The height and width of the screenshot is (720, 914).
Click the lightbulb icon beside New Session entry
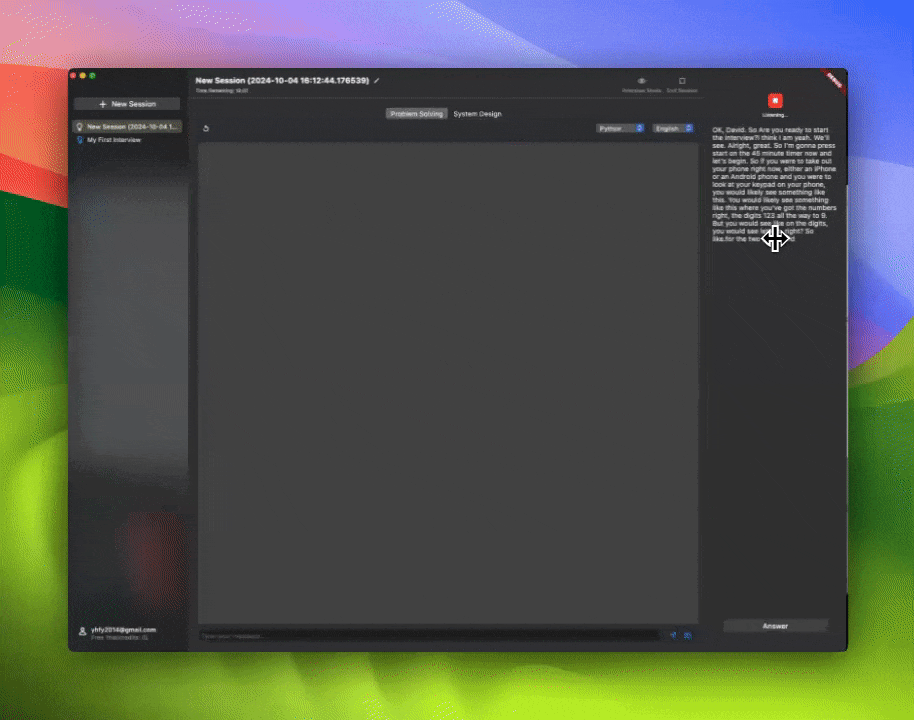[x=80, y=126]
